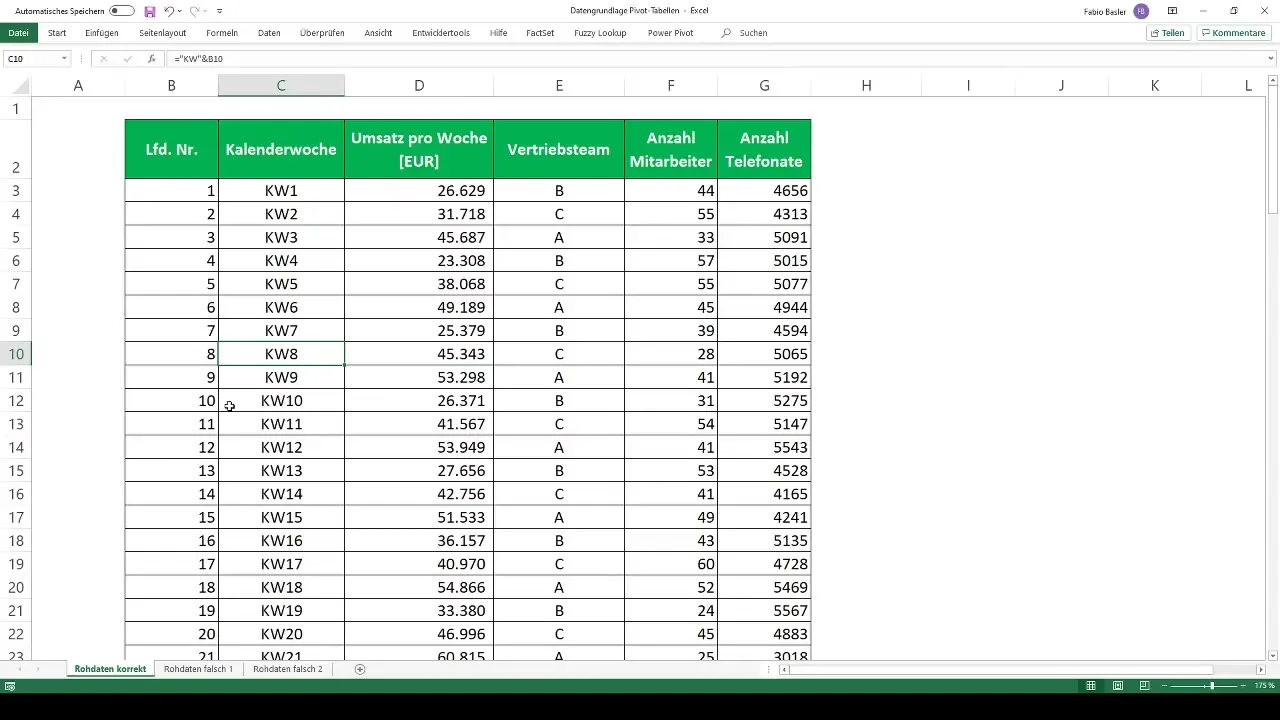Open the Rohdaten korrekt sheet tab
The width and height of the screenshot is (1280, 720).
110,669
